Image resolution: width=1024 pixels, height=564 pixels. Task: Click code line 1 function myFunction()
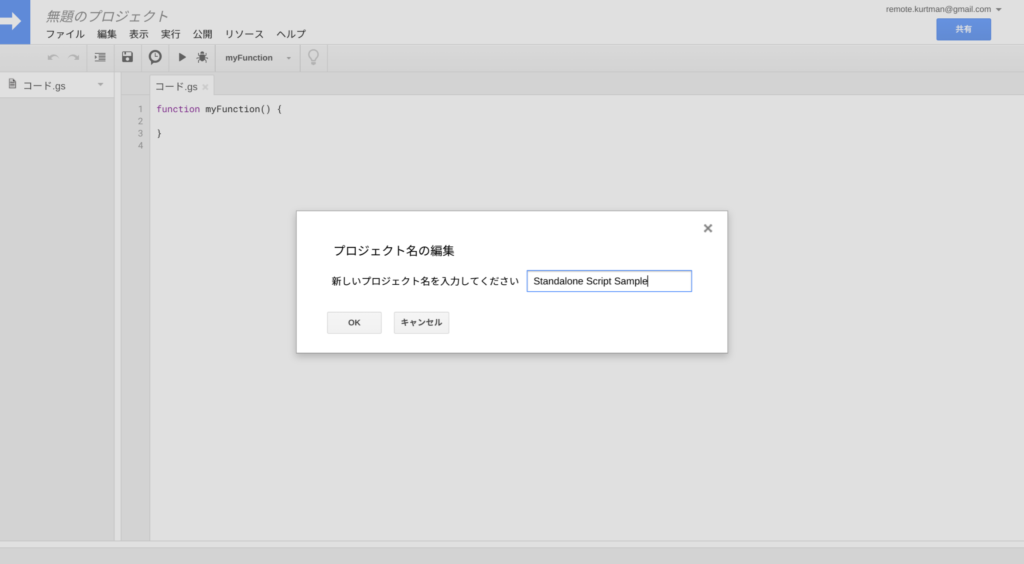pyautogui.click(x=219, y=109)
